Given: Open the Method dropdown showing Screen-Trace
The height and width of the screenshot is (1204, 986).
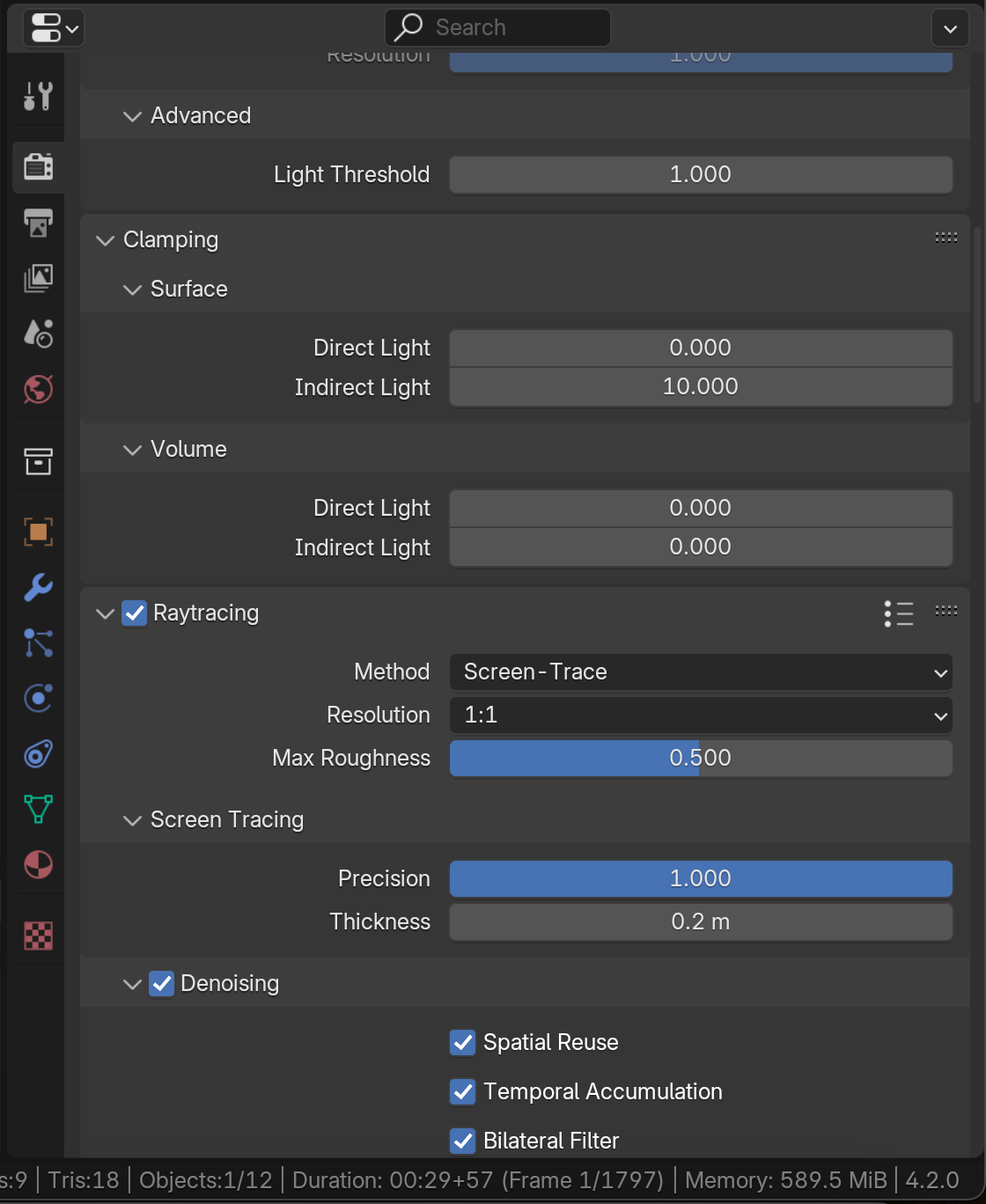Looking at the screenshot, I should coord(701,672).
